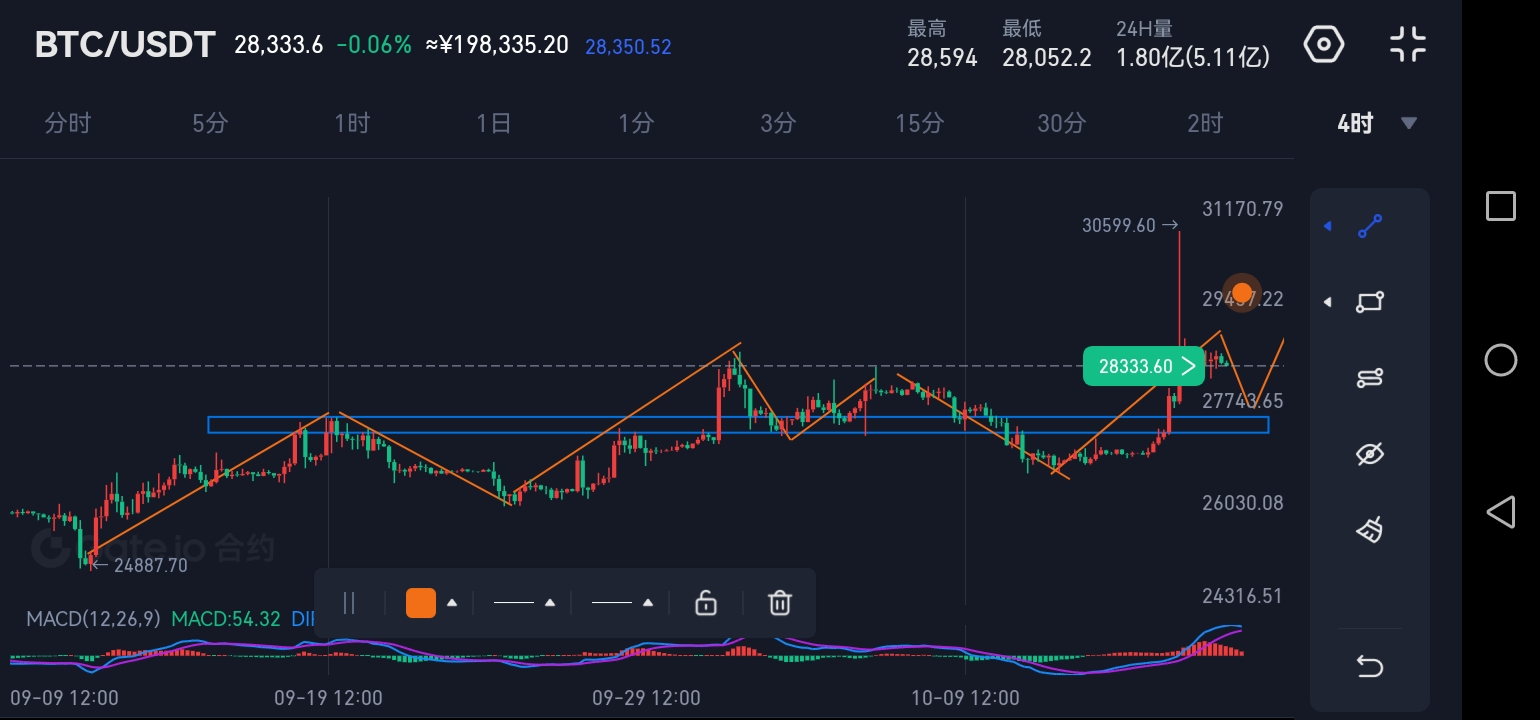The width and height of the screenshot is (1540, 720).
Task: Tap the Android back triangle button
Action: click(x=1500, y=513)
